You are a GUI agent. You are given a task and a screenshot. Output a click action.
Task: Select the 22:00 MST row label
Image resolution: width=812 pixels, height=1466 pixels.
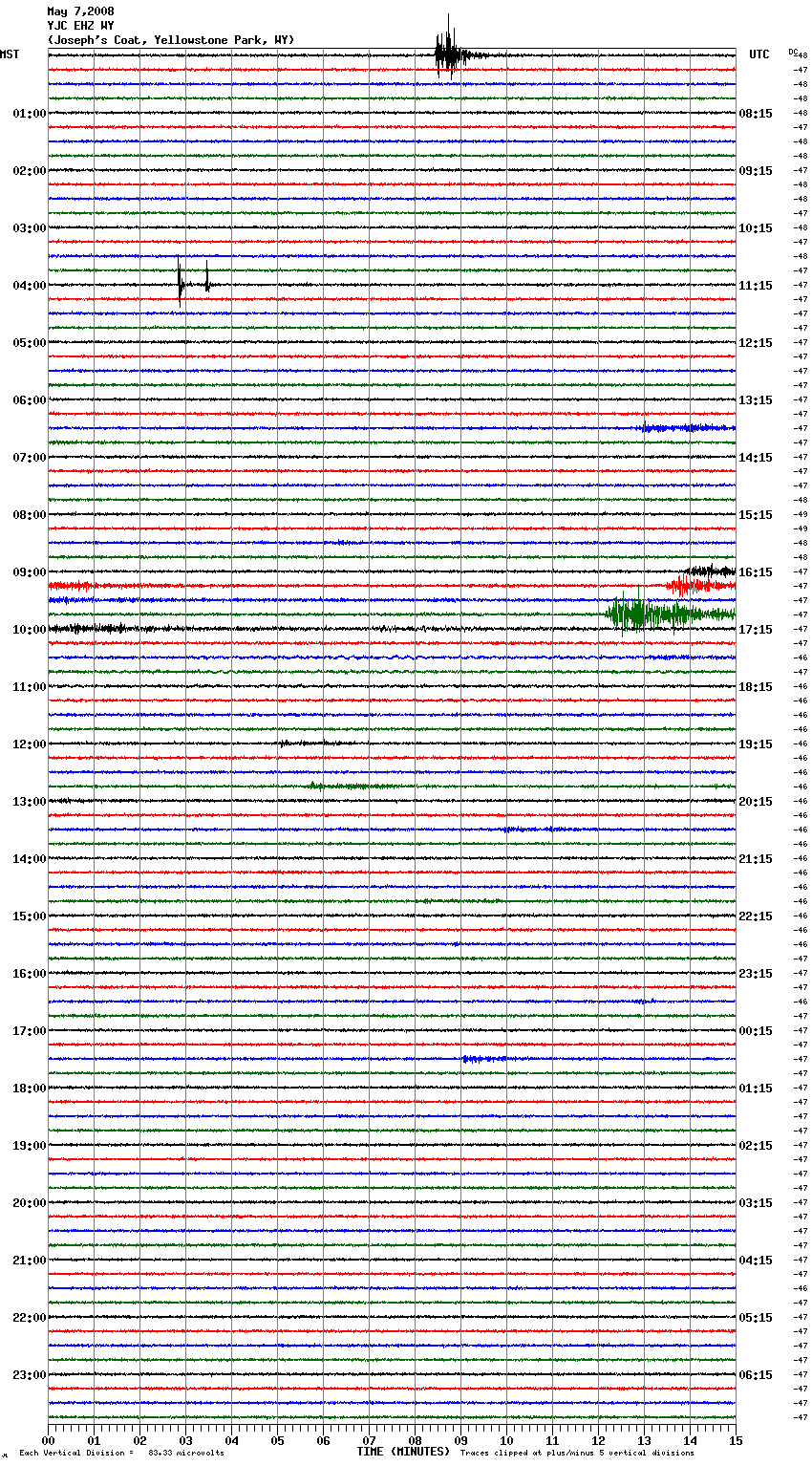tap(29, 1318)
